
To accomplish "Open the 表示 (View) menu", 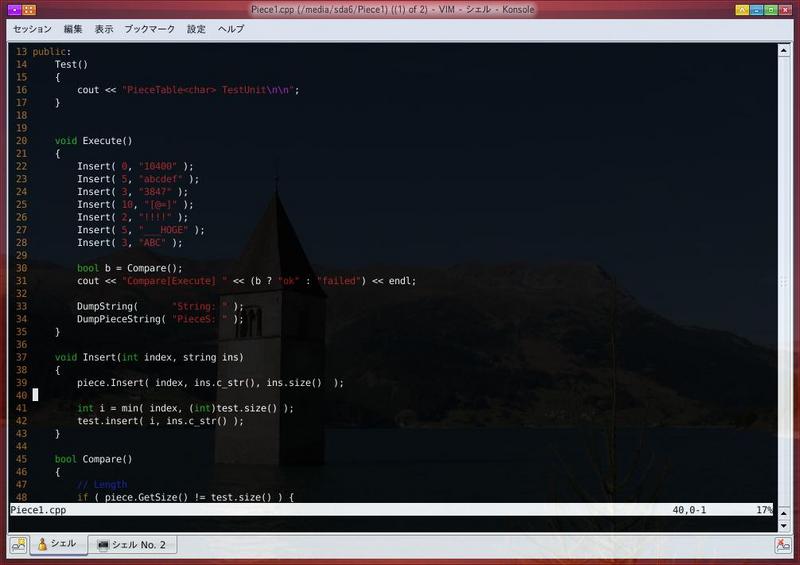I will tap(104, 29).
